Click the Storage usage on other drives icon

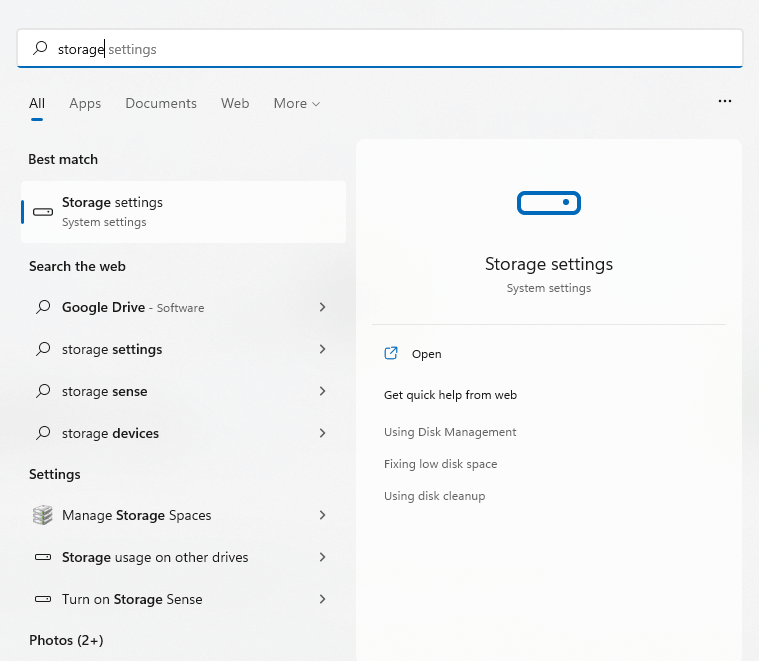(42, 557)
